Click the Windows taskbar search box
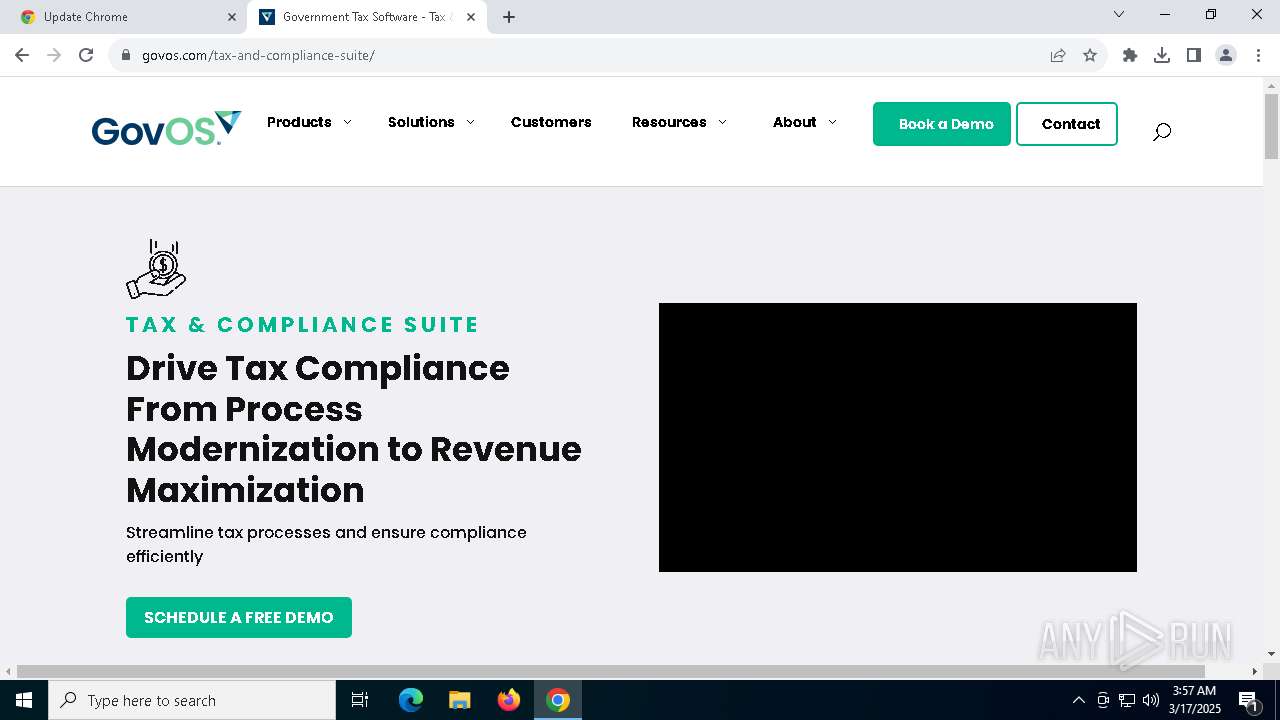The width and height of the screenshot is (1280, 720). pos(192,700)
